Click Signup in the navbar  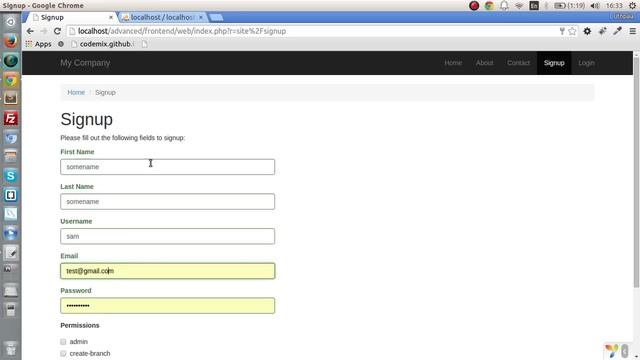554,63
